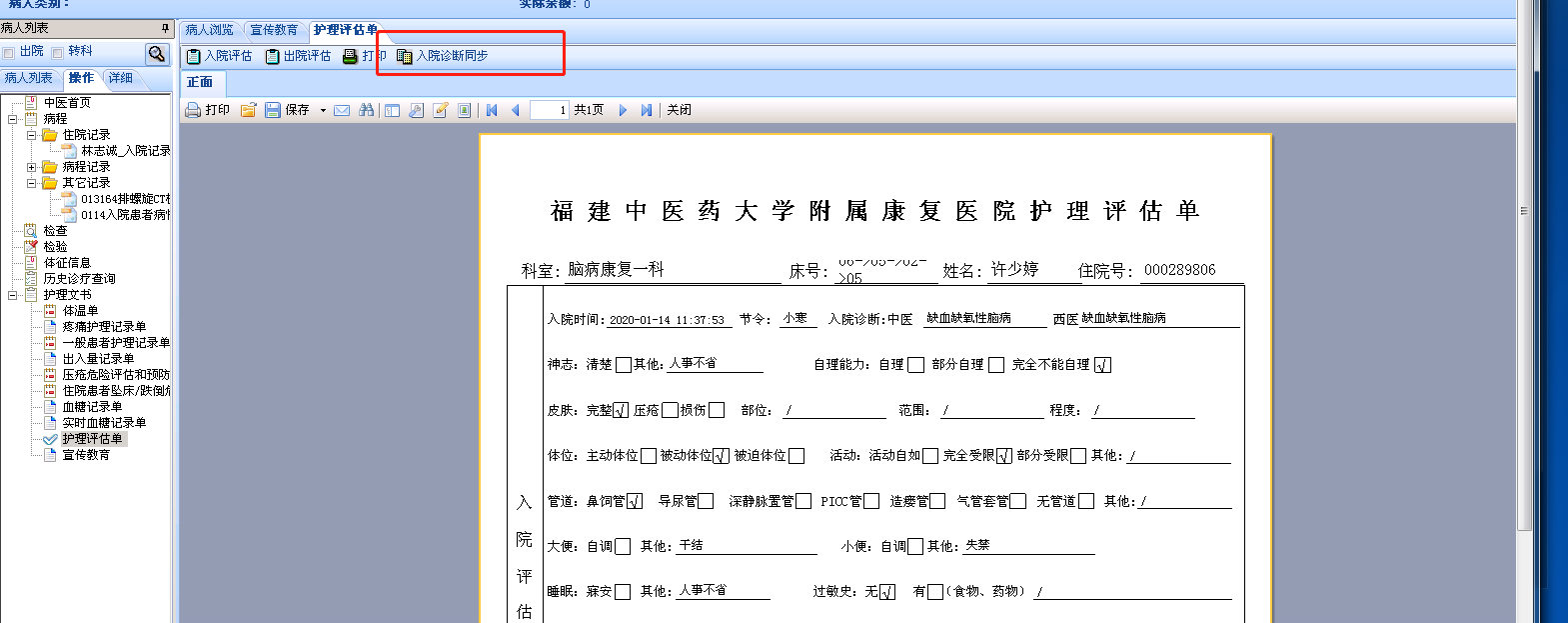This screenshot has width=1568, height=623.
Task: Open 宣传教育 in the tree
Action: tap(86, 455)
